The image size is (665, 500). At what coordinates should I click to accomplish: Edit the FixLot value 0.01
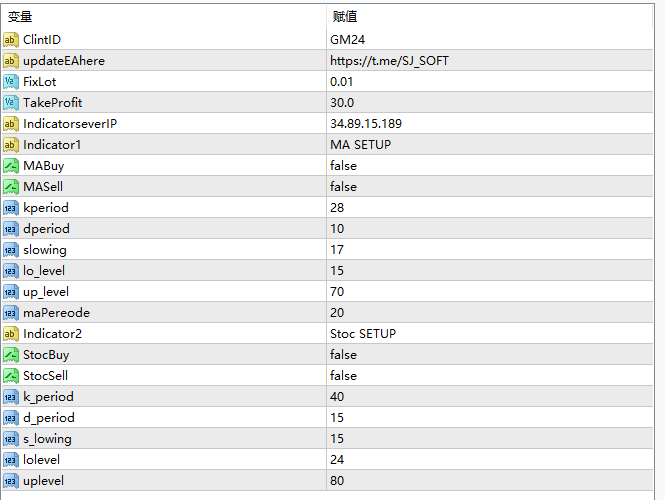point(341,82)
